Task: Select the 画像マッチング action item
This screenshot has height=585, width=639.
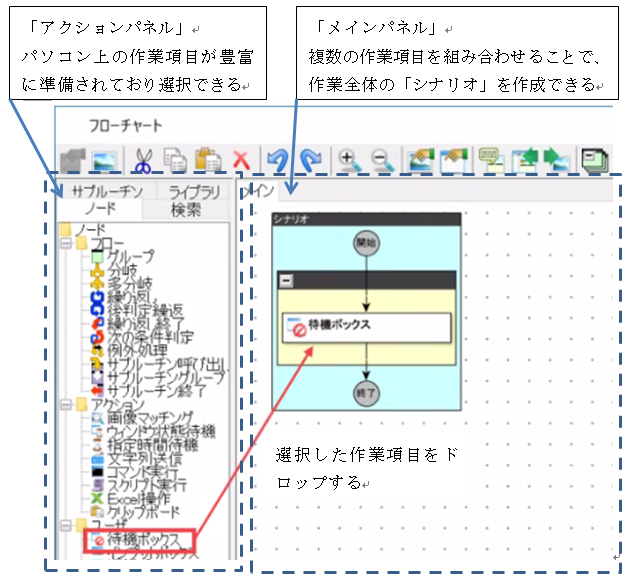Action: point(141,418)
